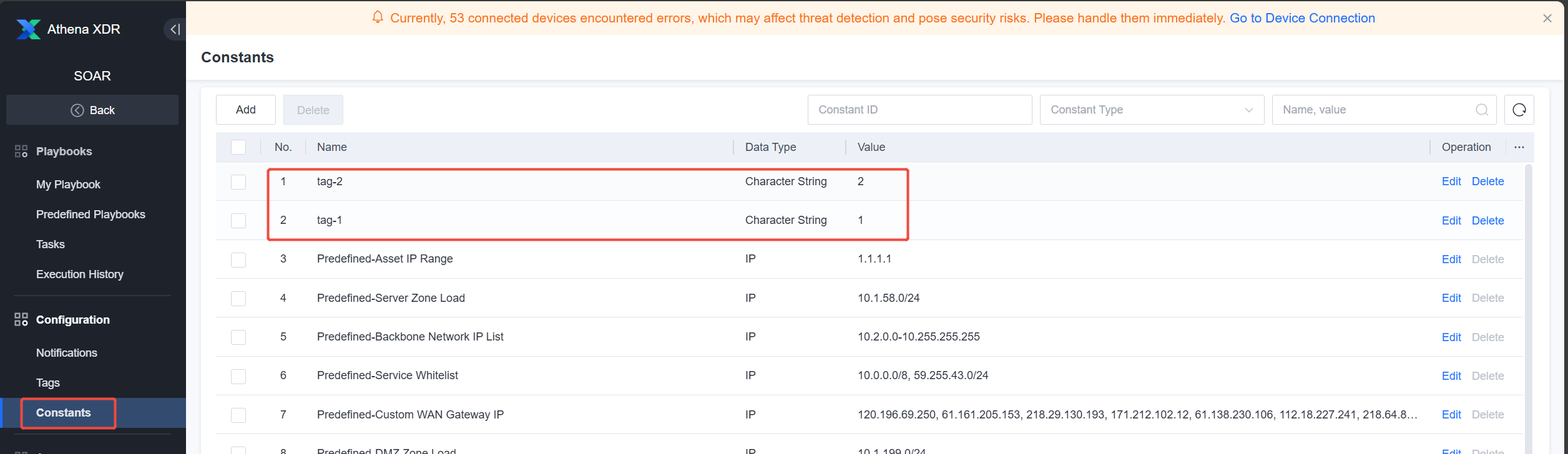Click the search magnifier icon
The height and width of the screenshot is (454, 1568).
(1482, 110)
